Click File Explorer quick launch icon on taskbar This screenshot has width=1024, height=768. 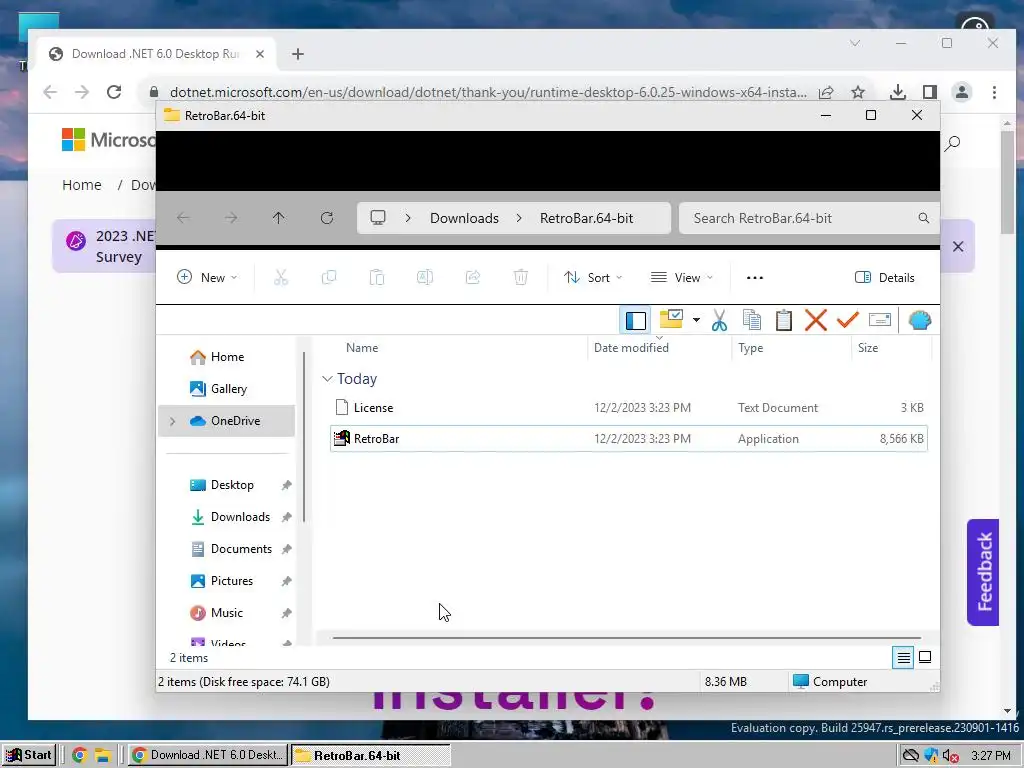click(x=103, y=756)
